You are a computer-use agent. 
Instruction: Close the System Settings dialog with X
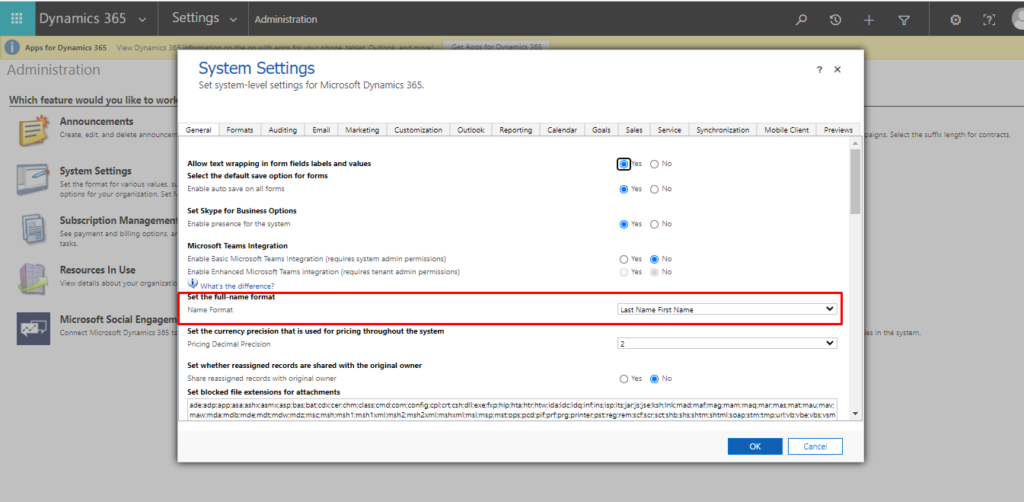tap(837, 69)
